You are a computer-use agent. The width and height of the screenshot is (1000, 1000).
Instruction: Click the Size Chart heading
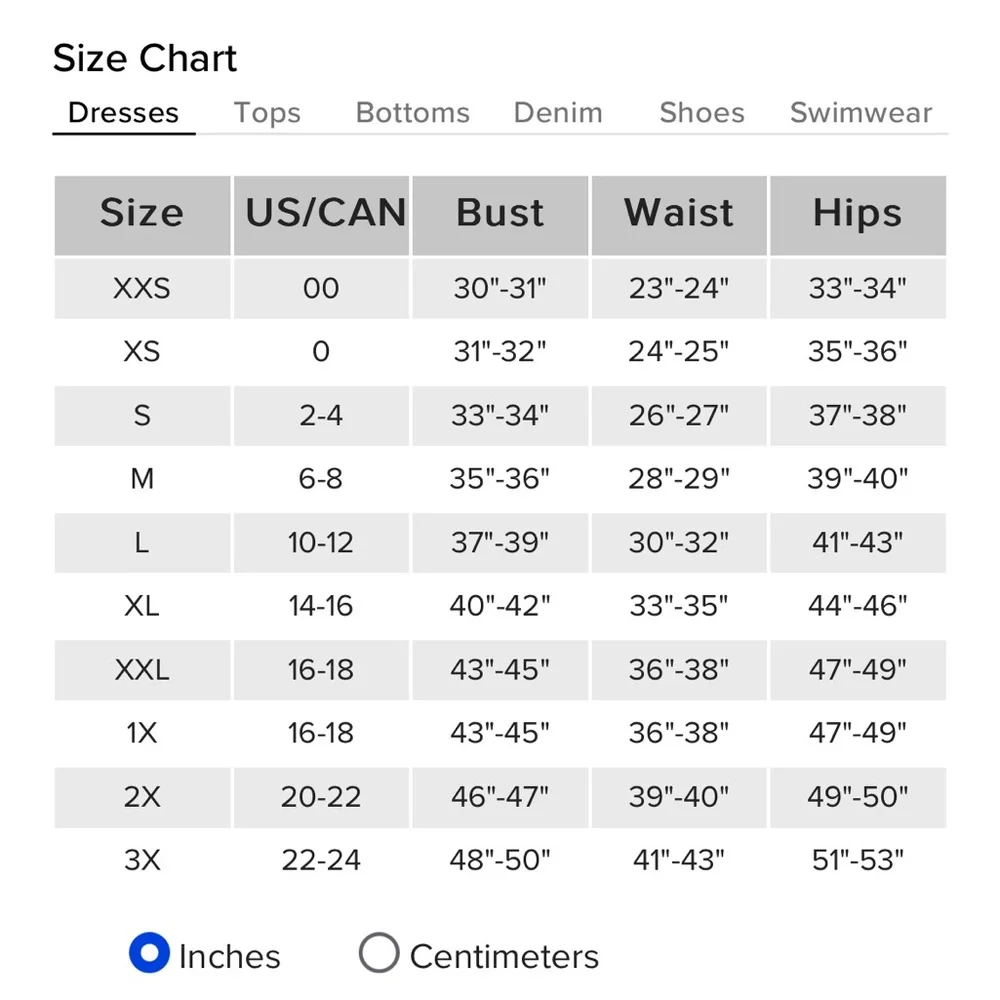145,59
